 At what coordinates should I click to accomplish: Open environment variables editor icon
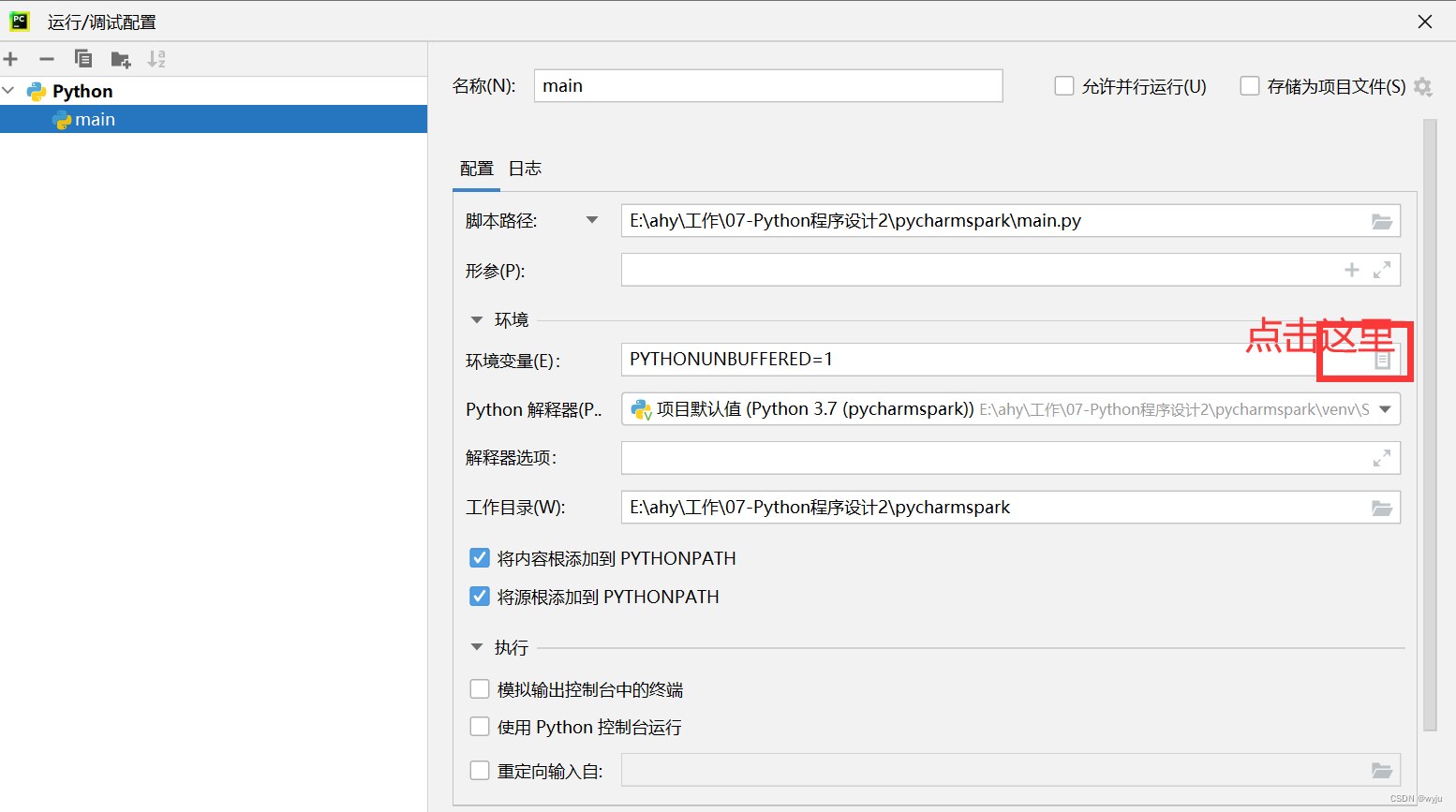click(x=1382, y=360)
